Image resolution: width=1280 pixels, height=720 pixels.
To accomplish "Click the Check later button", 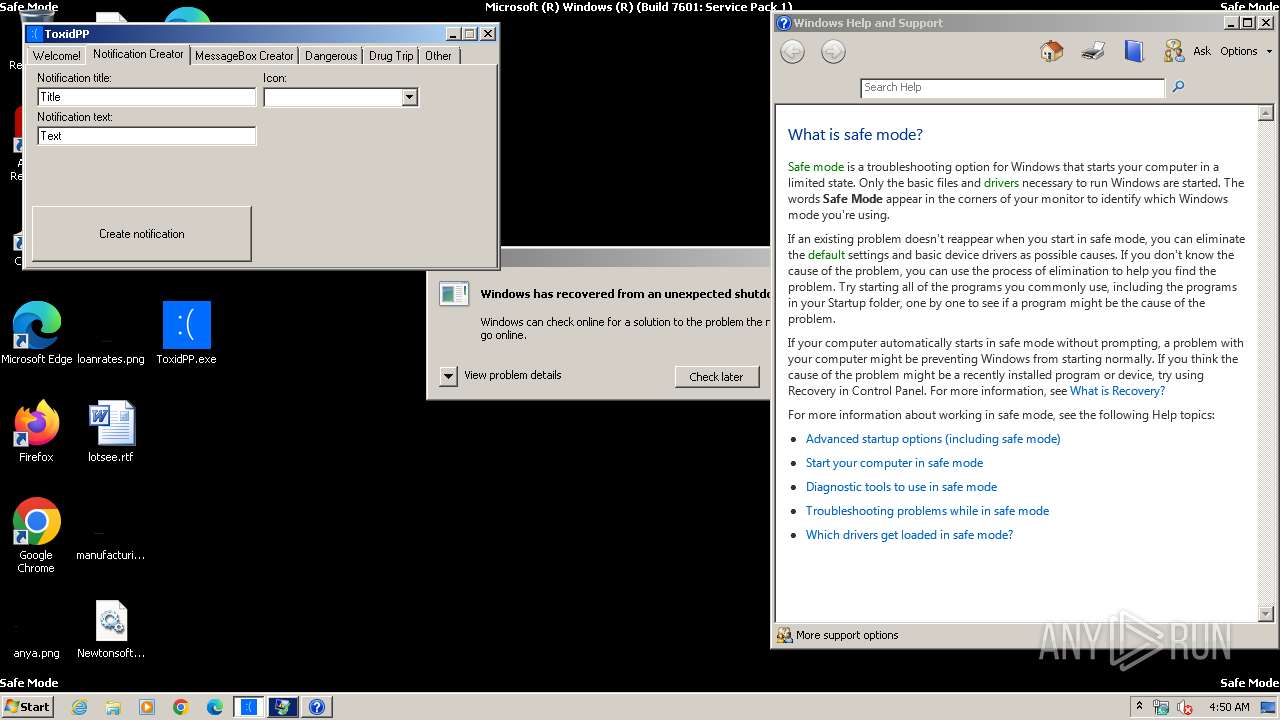I will coord(716,377).
